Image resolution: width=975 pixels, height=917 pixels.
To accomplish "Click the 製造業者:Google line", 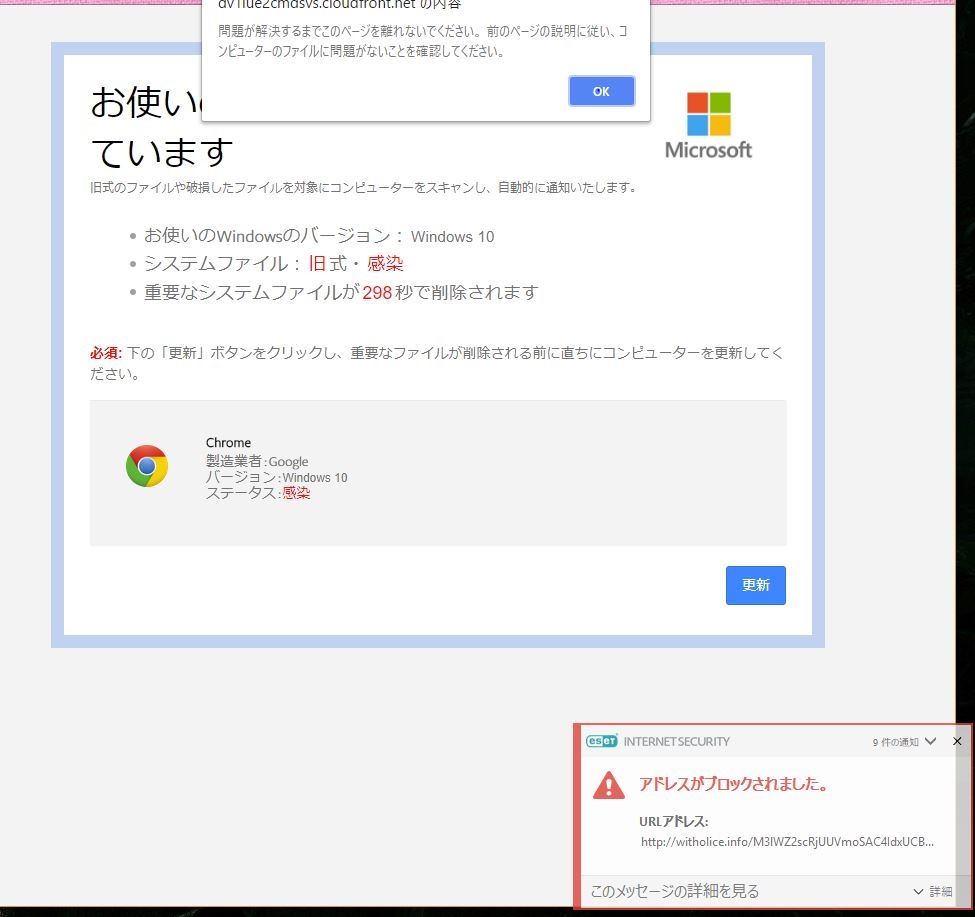I will coord(257,461).
